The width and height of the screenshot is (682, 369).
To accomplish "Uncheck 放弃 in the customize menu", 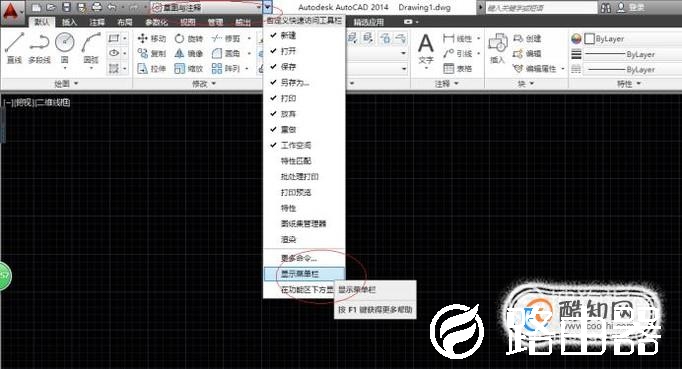I will point(304,114).
